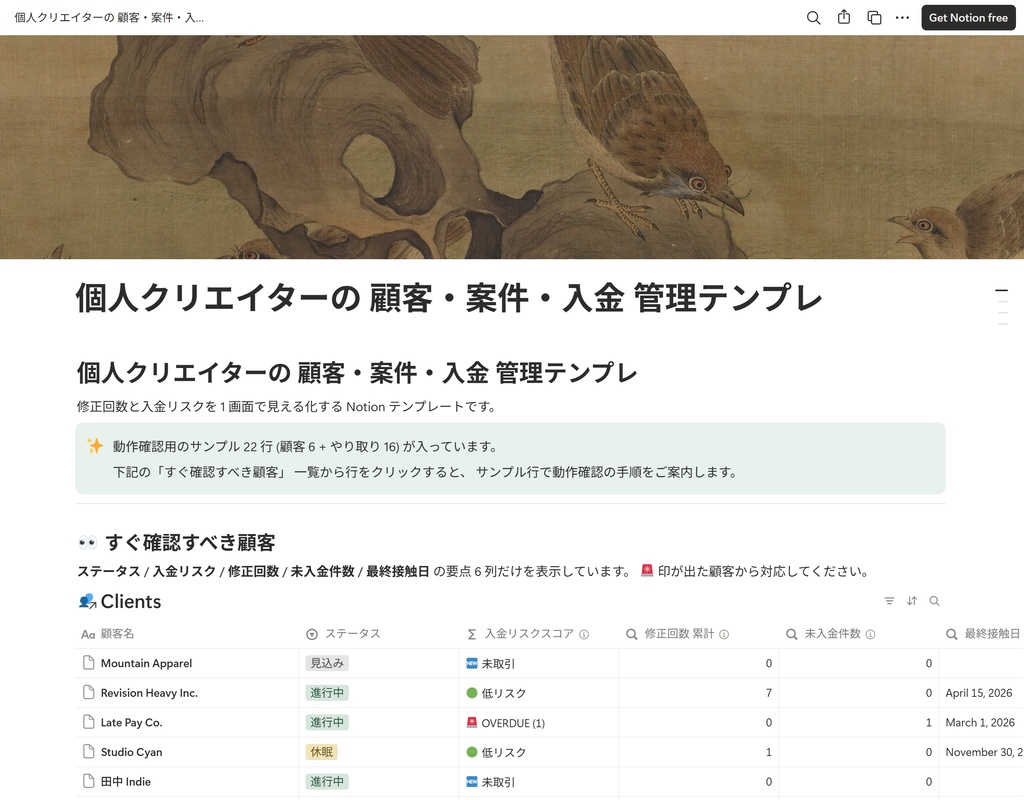This screenshot has width=1024, height=800.
Task: Open the Studio Cyan row
Action: coord(131,752)
